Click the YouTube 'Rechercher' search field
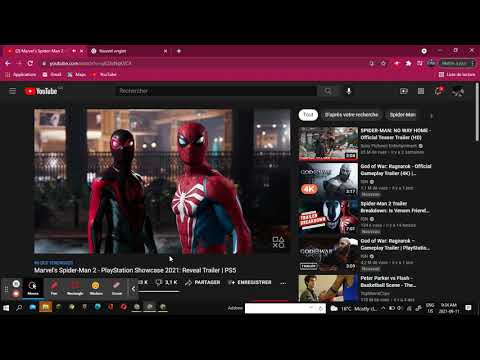480x360 pixels. coord(216,91)
